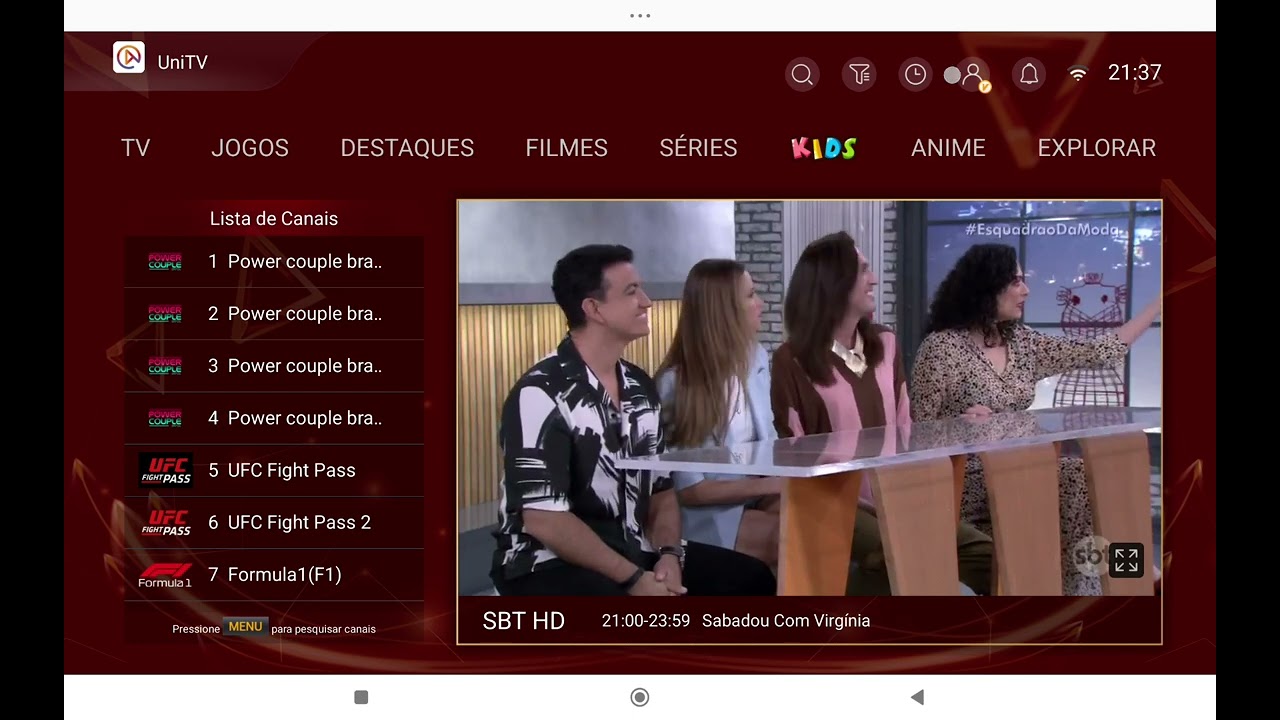Tap the 21:00-23:59 program time
This screenshot has width=1280, height=720.
pos(646,621)
